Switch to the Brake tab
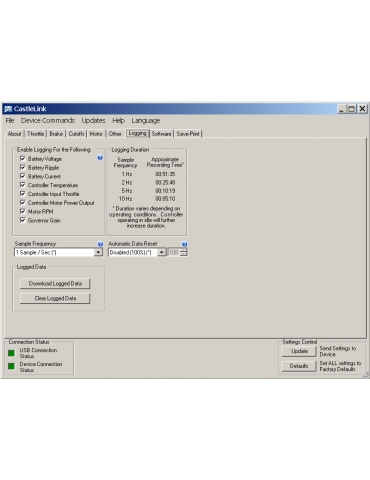Image resolution: width=370 pixels, height=480 pixels. tap(56, 134)
